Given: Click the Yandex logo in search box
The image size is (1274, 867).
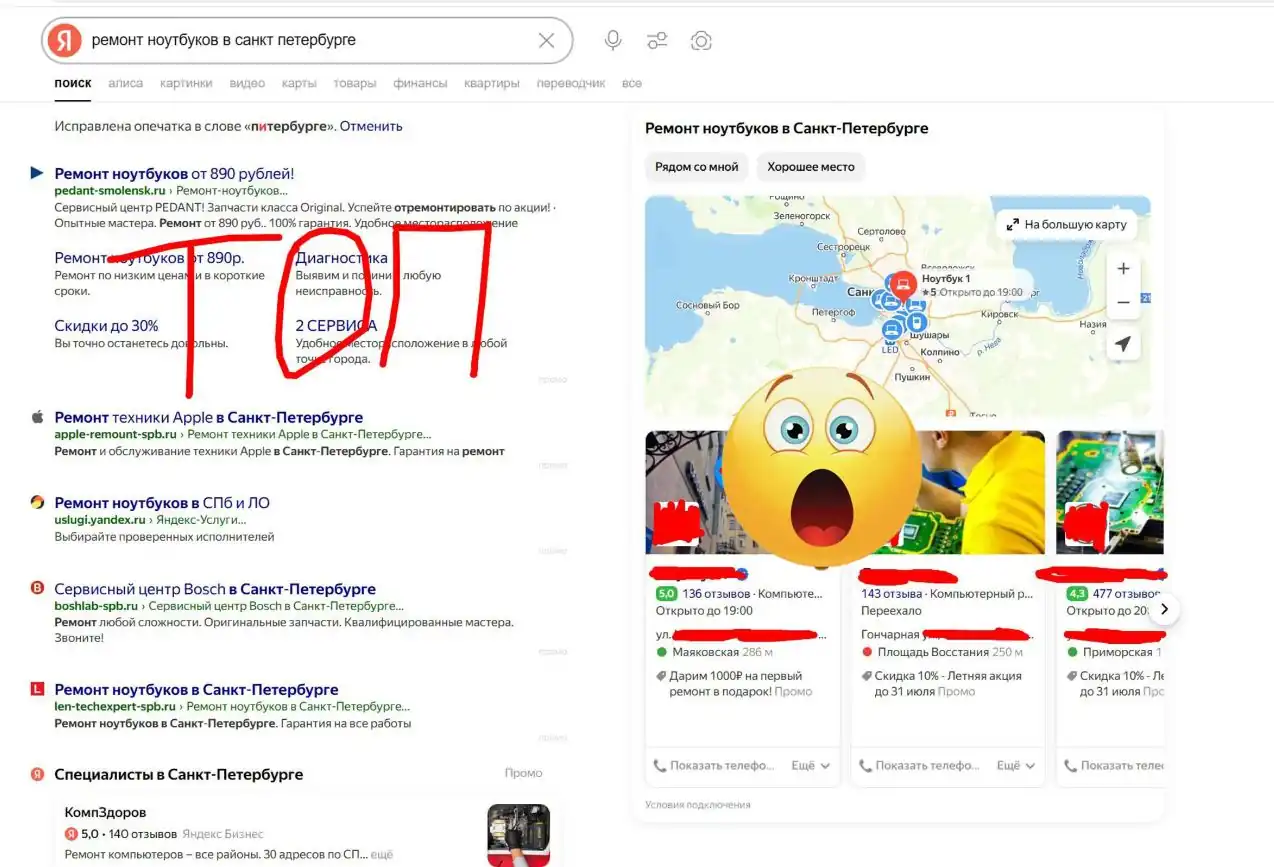Looking at the screenshot, I should point(64,41).
